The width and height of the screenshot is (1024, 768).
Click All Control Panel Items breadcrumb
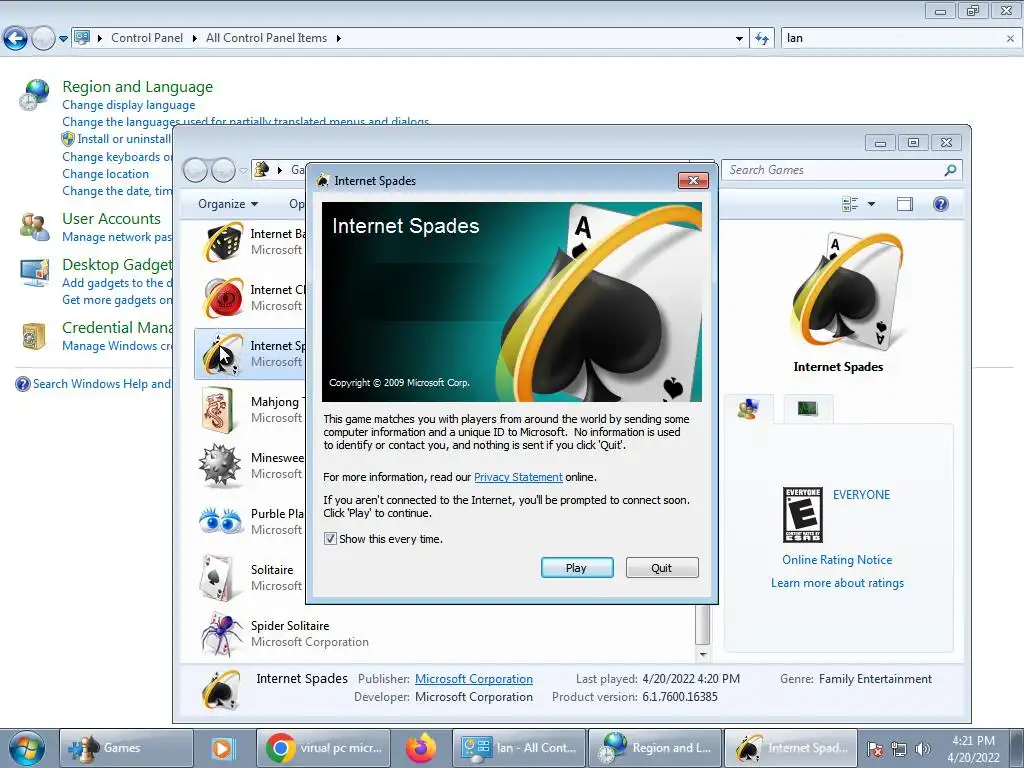point(266,38)
